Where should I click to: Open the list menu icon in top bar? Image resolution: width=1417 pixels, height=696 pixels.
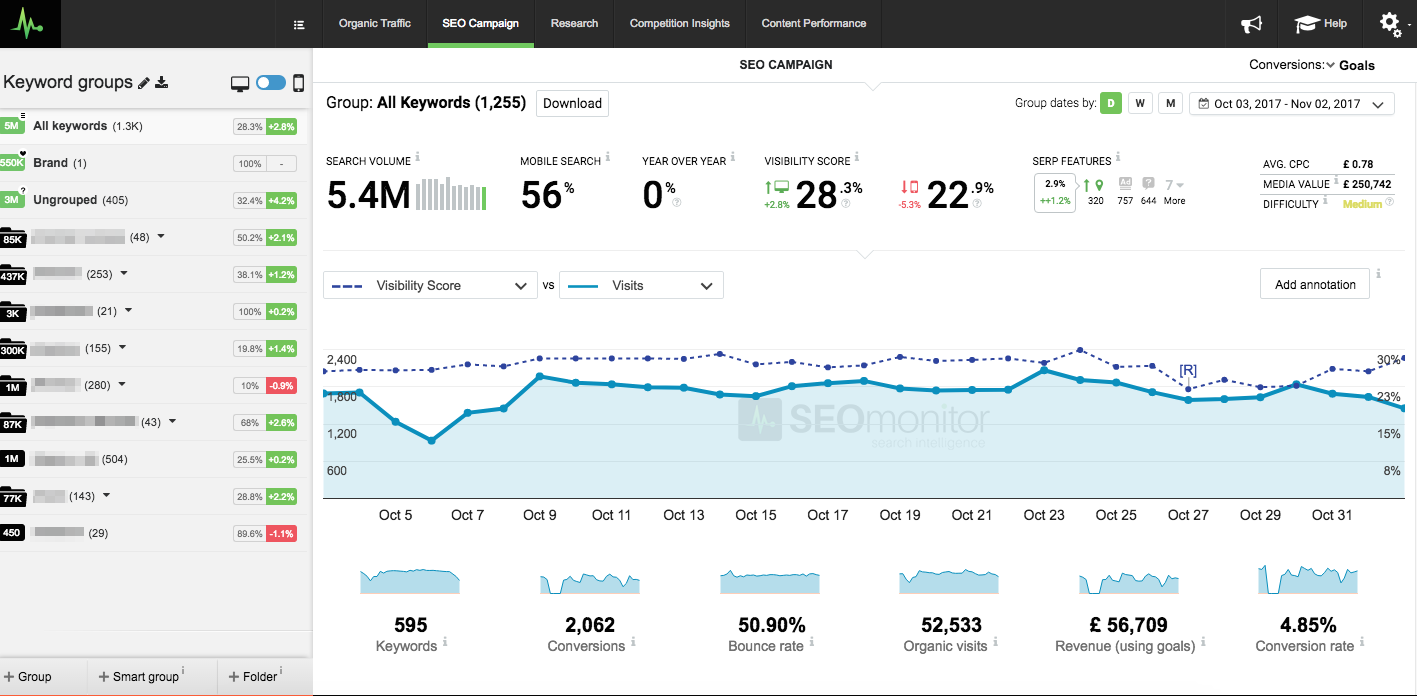tap(299, 24)
